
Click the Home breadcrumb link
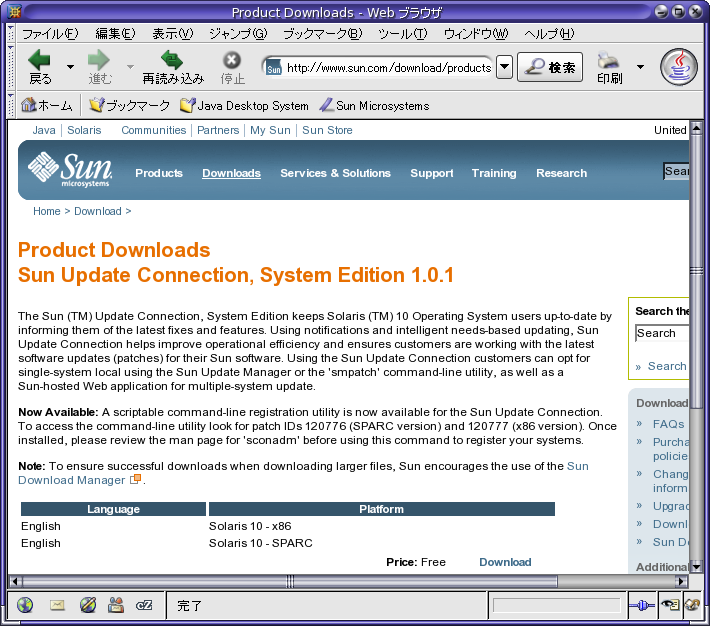[x=47, y=211]
